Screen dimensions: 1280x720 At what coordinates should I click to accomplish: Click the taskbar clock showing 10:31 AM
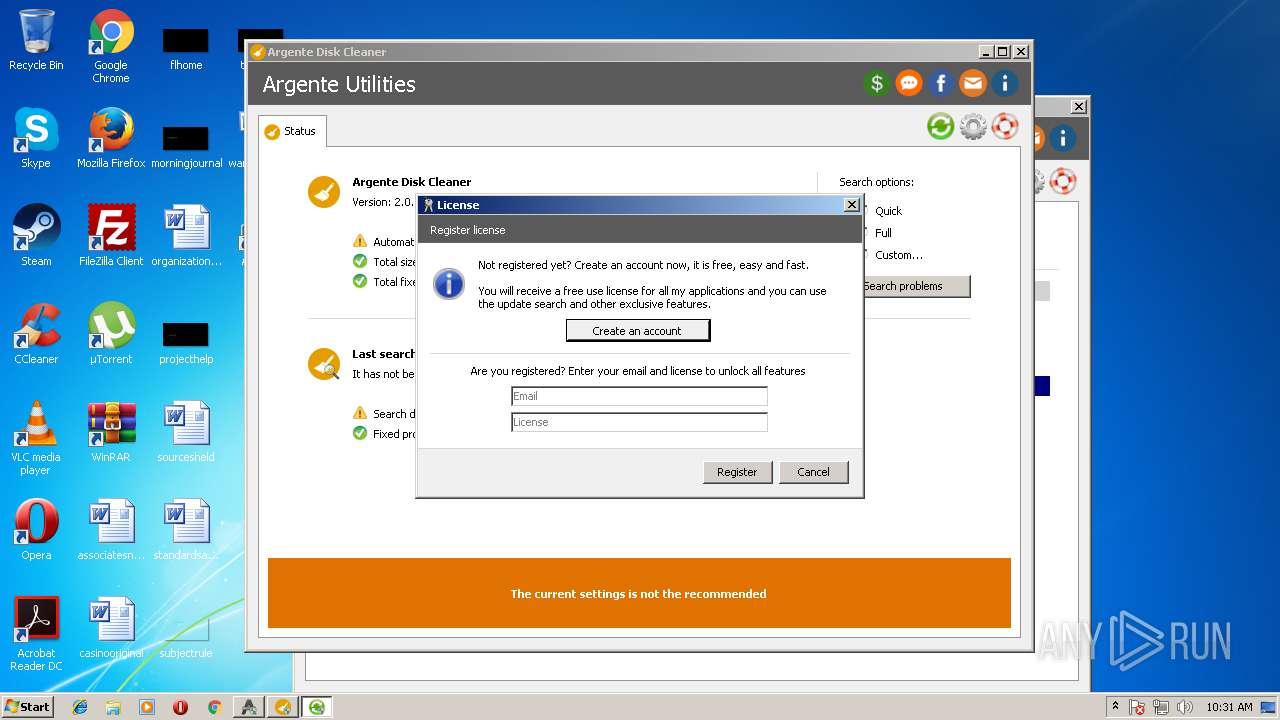(1229, 707)
